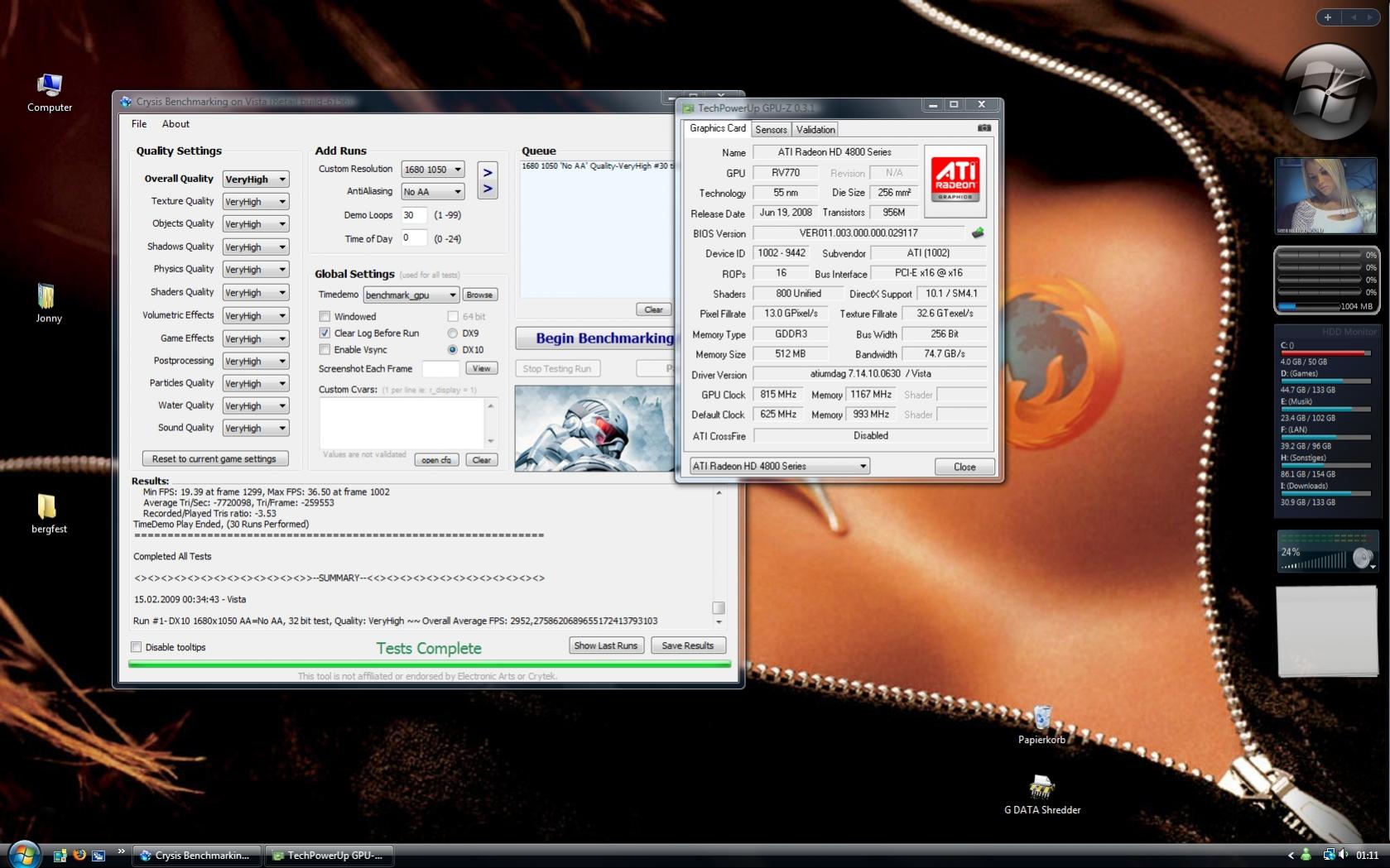Click the Crysis Benchmarking title bar icon
Screen dimensions: 1390x868
[x=126, y=102]
